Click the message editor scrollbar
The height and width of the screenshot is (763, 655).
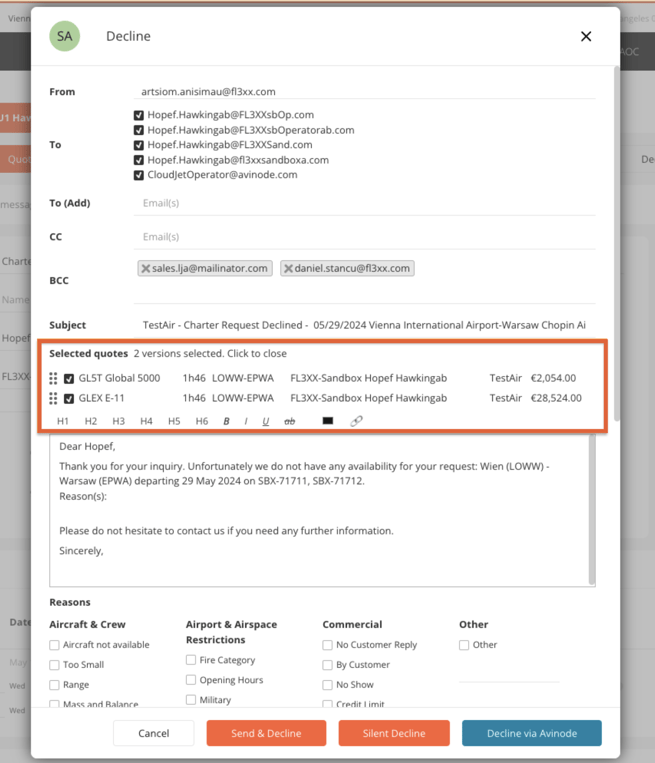click(592, 509)
